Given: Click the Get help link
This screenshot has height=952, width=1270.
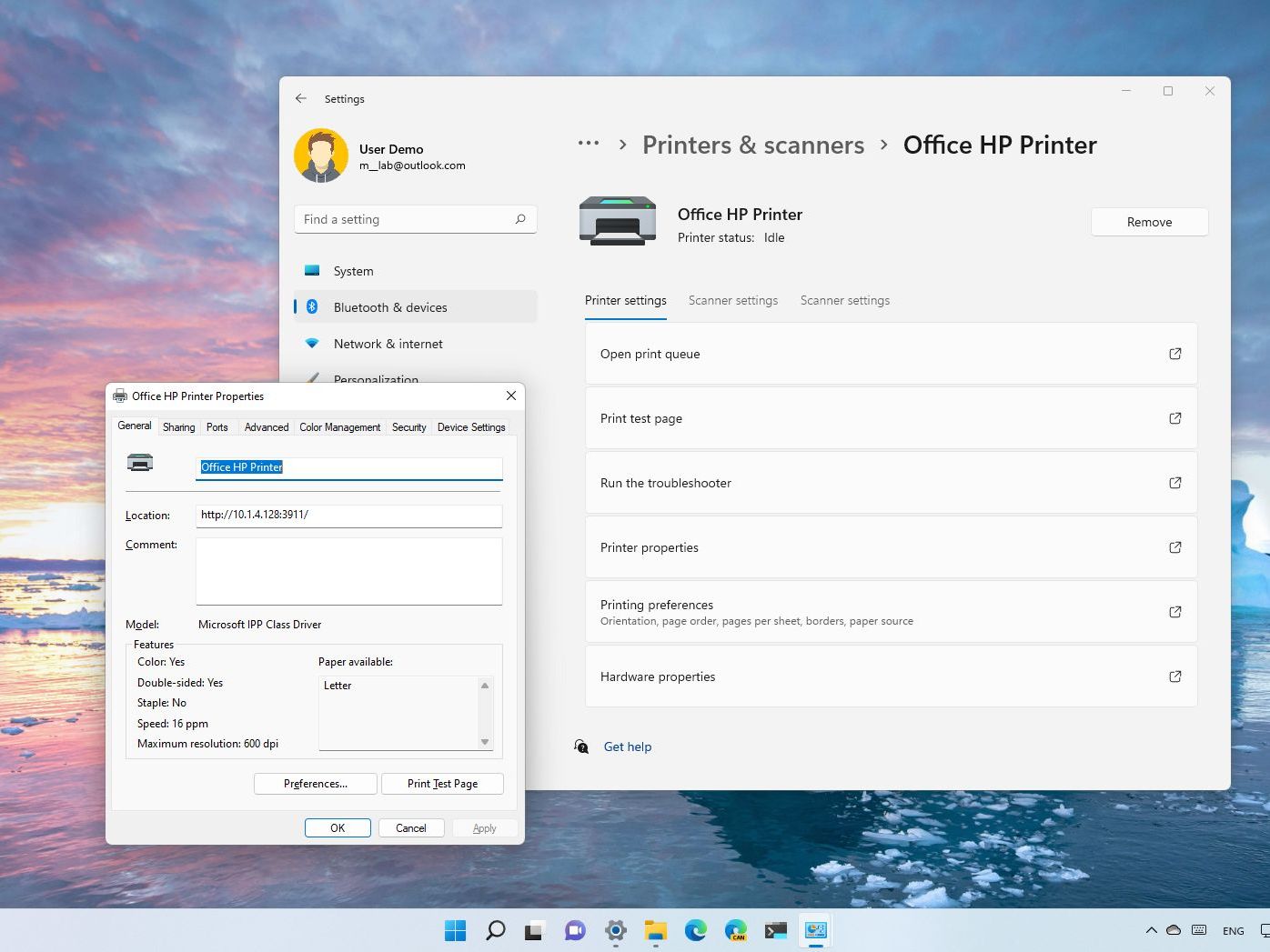Looking at the screenshot, I should pyautogui.click(x=628, y=747).
